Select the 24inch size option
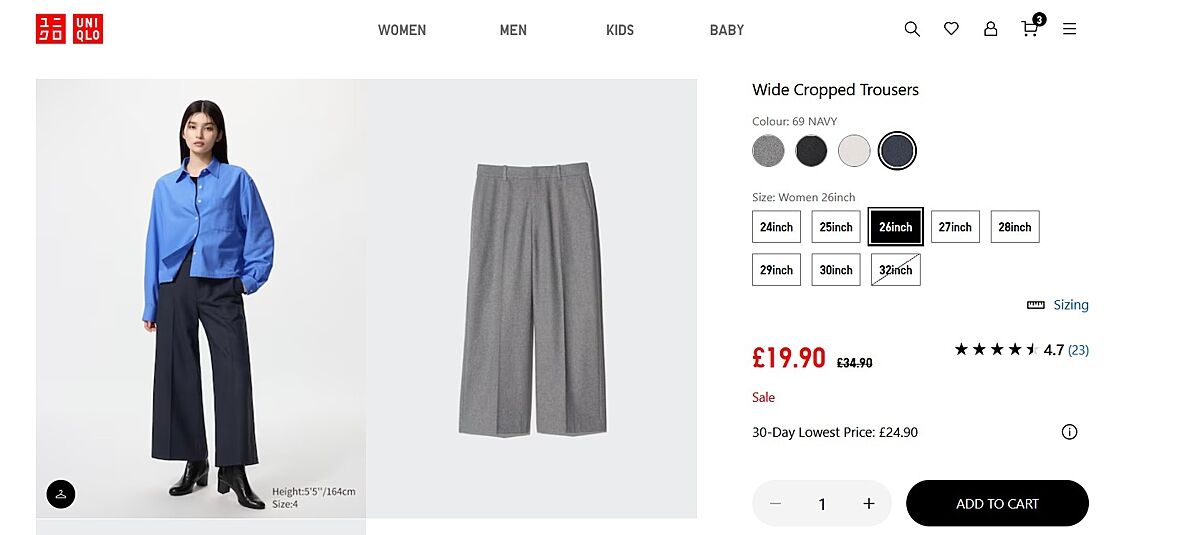The height and width of the screenshot is (535, 1200). pyautogui.click(x=776, y=227)
